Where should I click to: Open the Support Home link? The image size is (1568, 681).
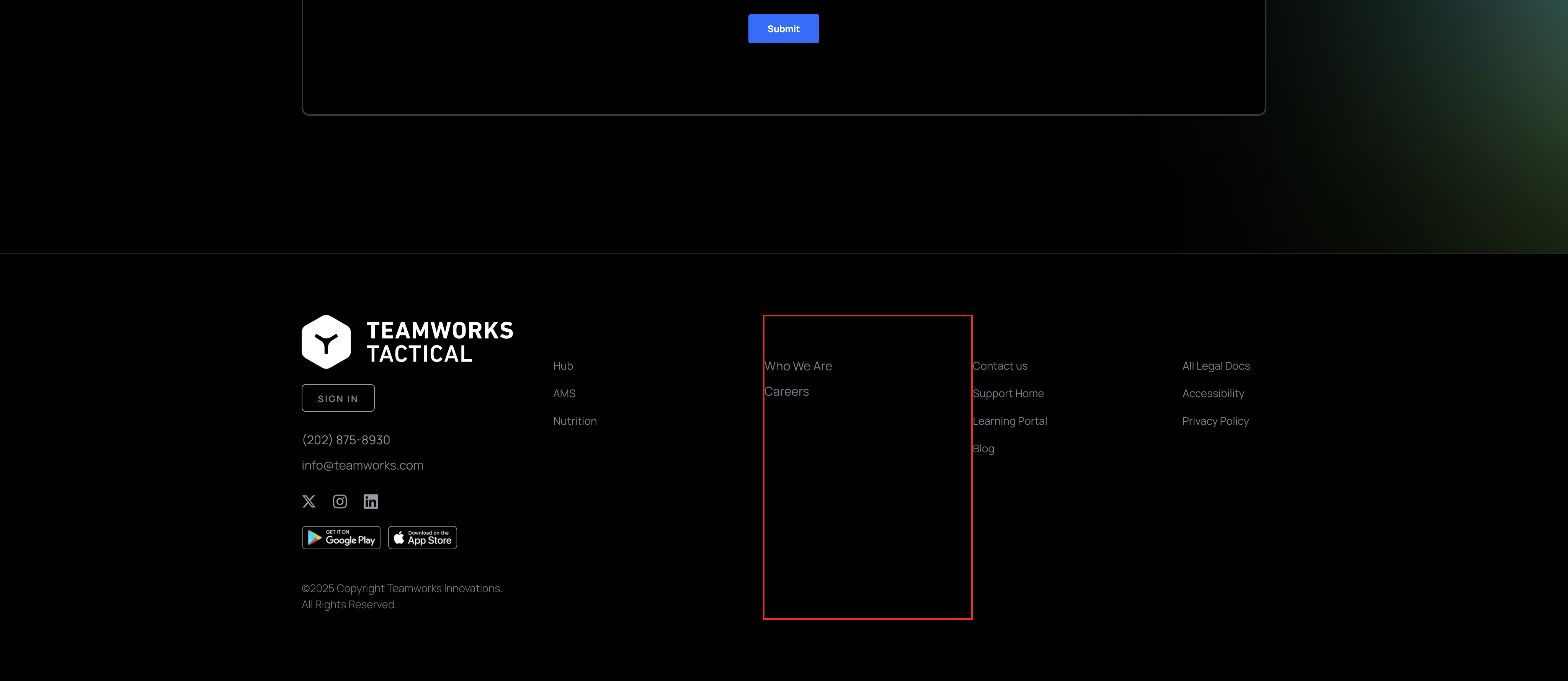(x=1008, y=393)
